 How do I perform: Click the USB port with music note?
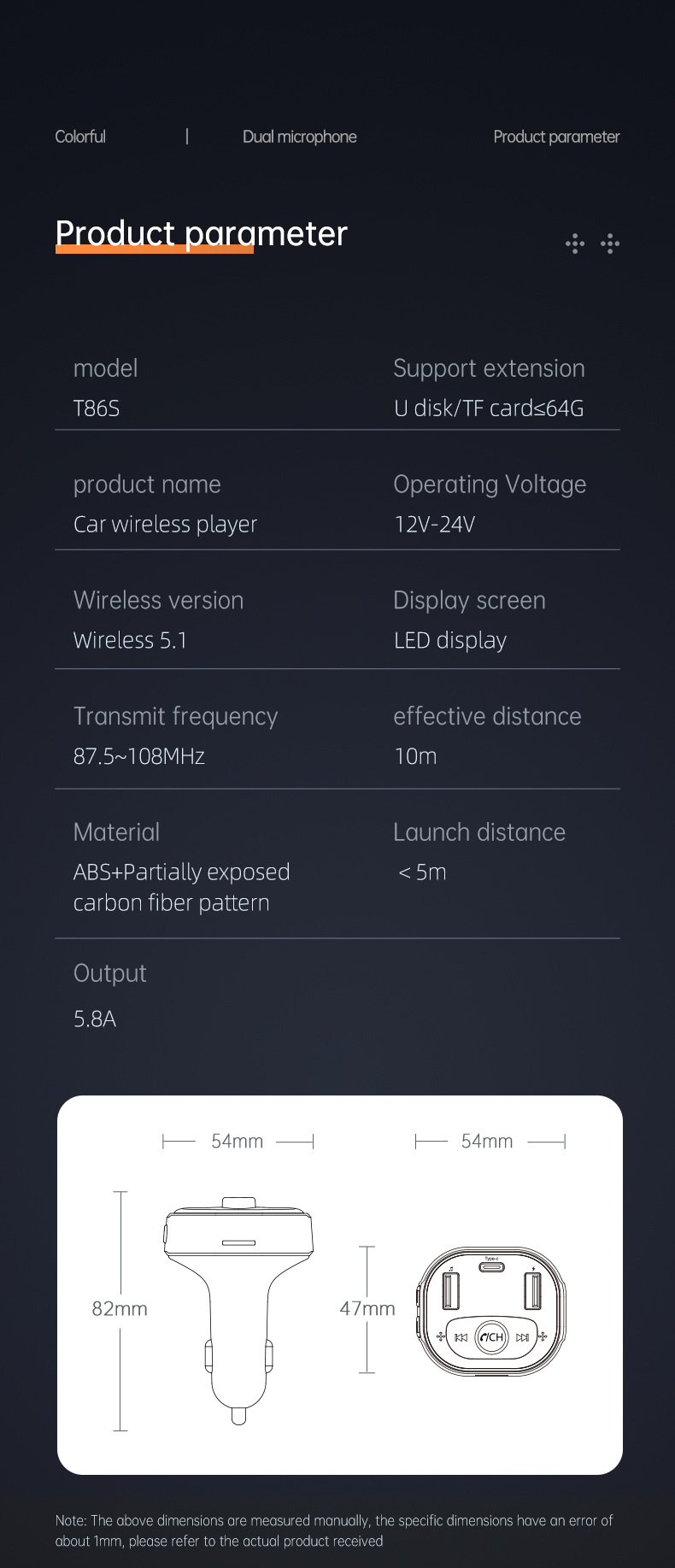click(x=450, y=1290)
